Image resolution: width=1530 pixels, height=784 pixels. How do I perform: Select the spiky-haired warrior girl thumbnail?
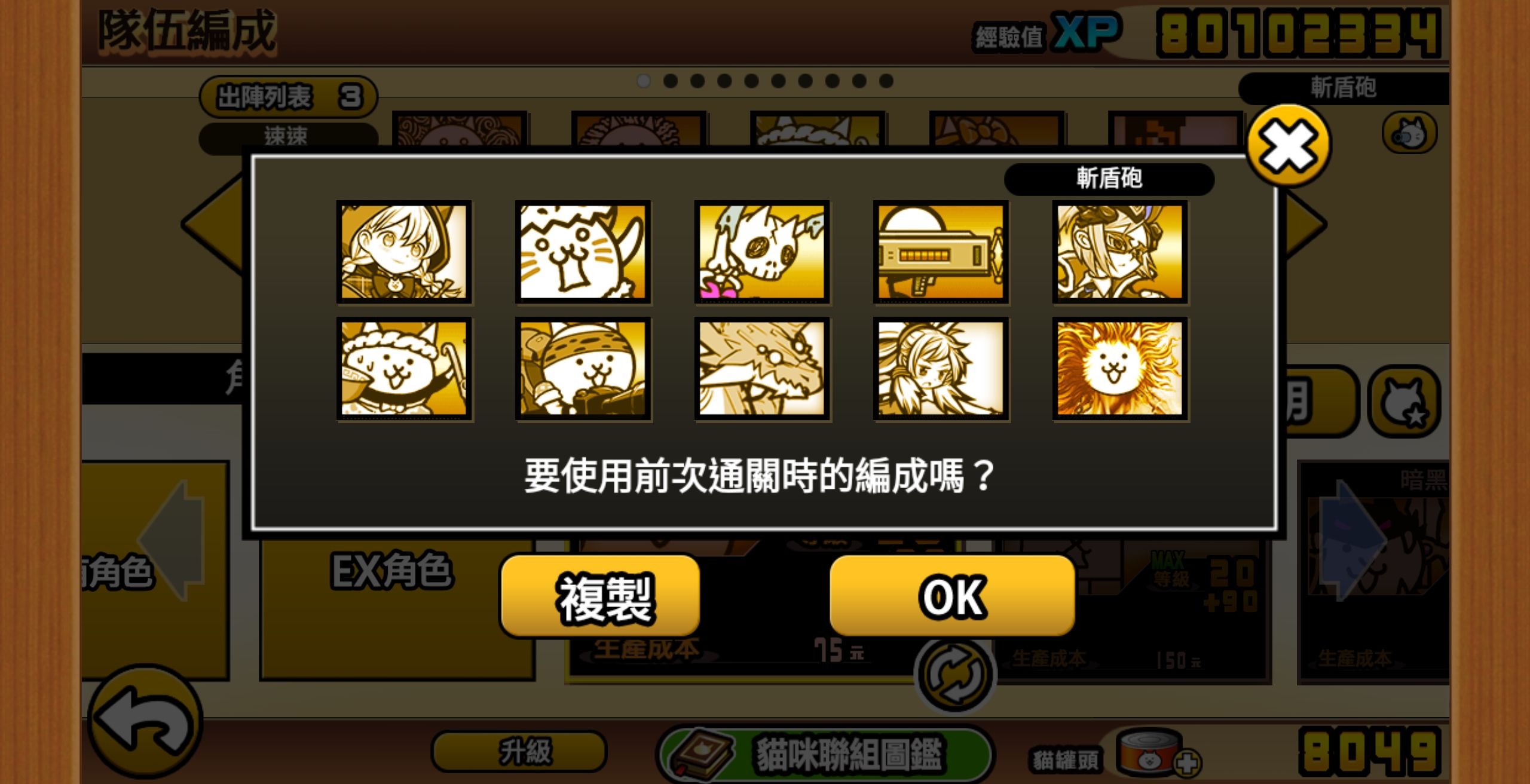point(941,369)
